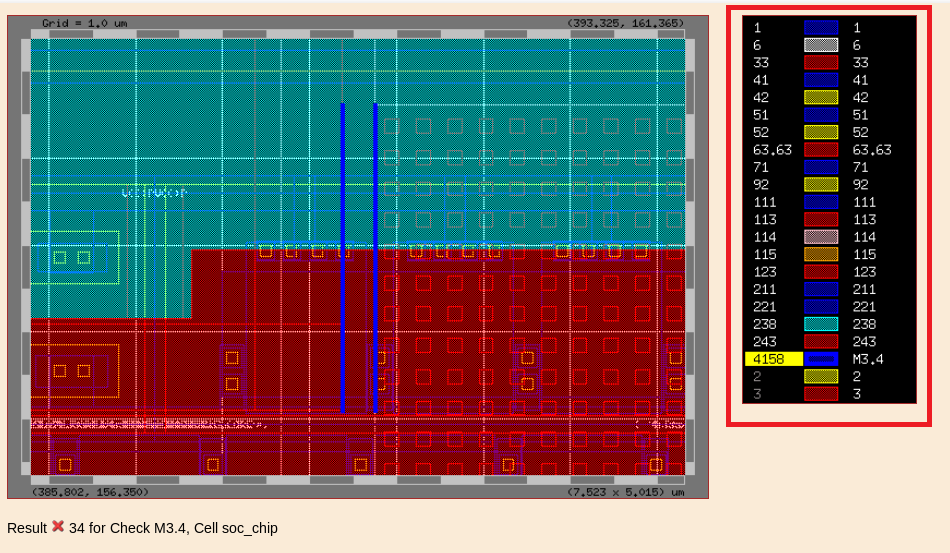Click the blue swatch for layer 1
This screenshot has width=950, height=553.
(x=821, y=28)
